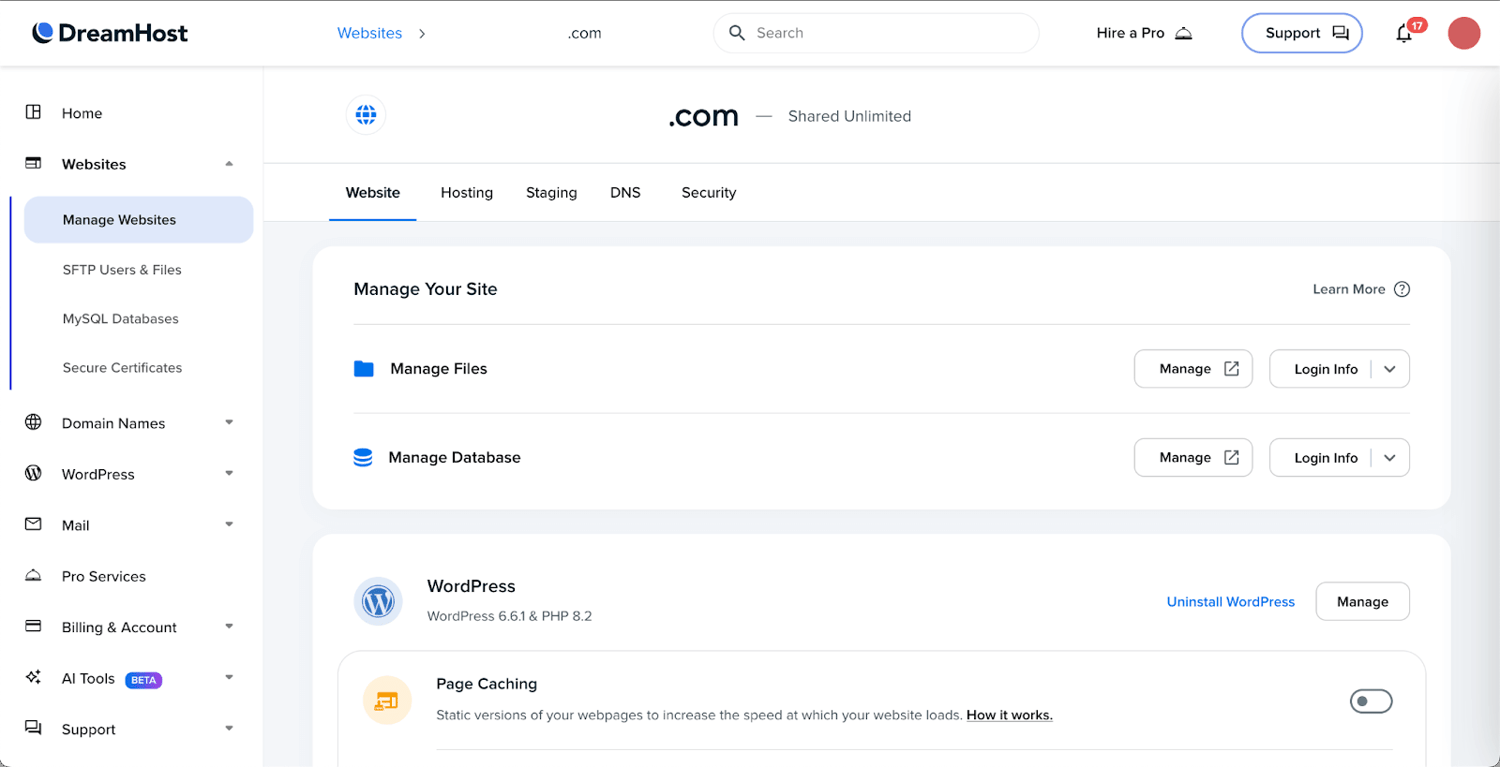Click the Learn More question mark icon
Viewport: 1500px width, 767px height.
[1402, 289]
